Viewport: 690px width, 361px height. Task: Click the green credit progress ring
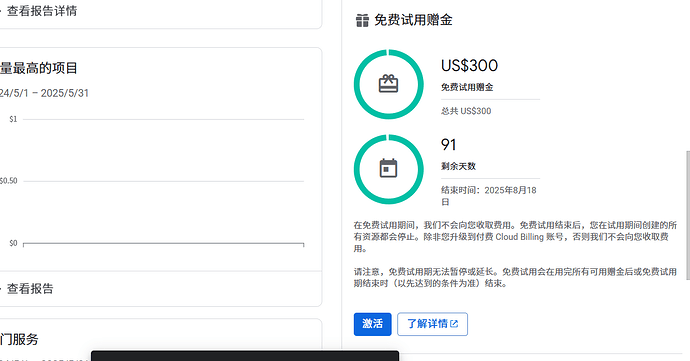click(x=389, y=84)
